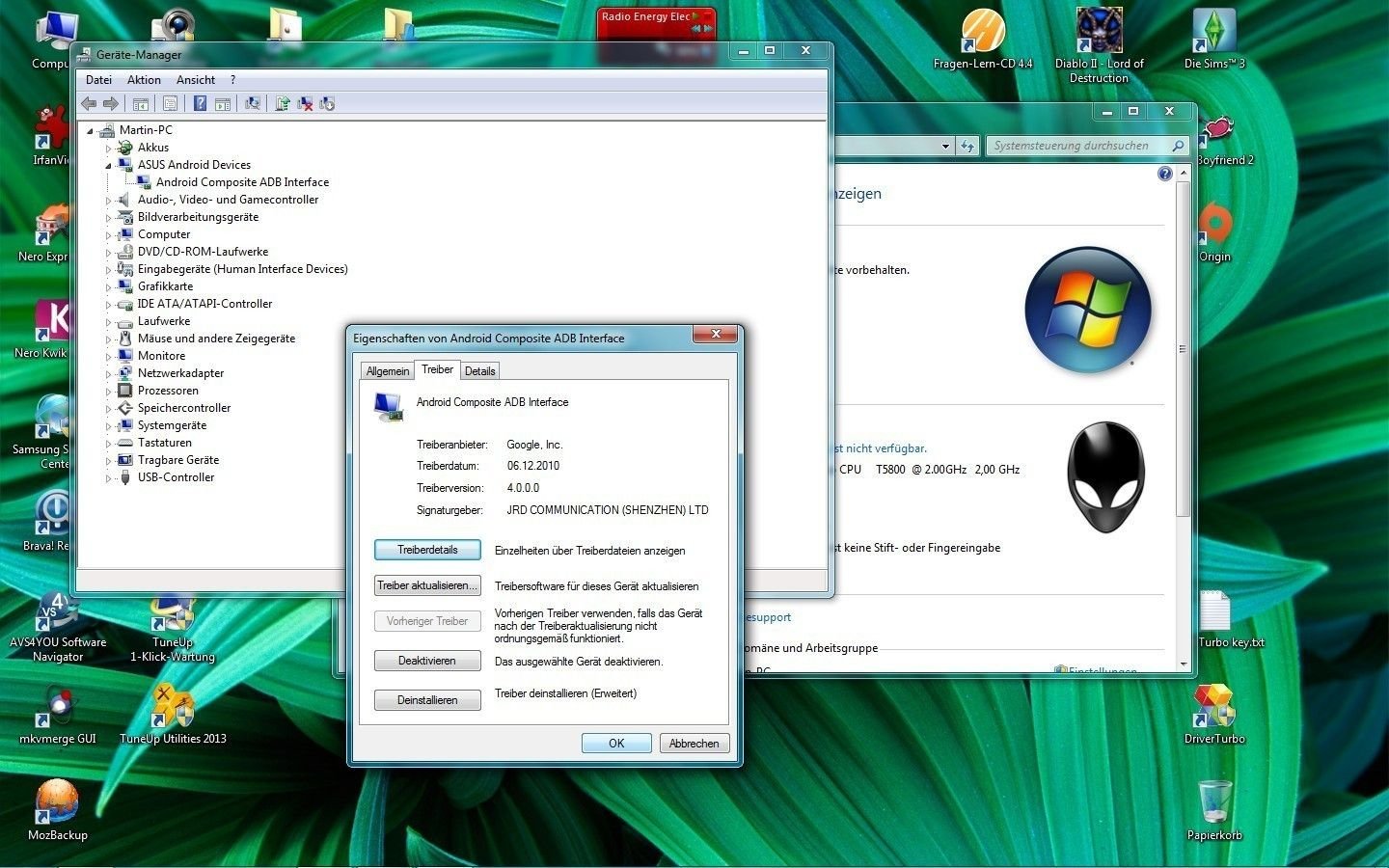Image resolution: width=1389 pixels, height=868 pixels.
Task: Expand the Akkus category
Action: click(x=109, y=149)
